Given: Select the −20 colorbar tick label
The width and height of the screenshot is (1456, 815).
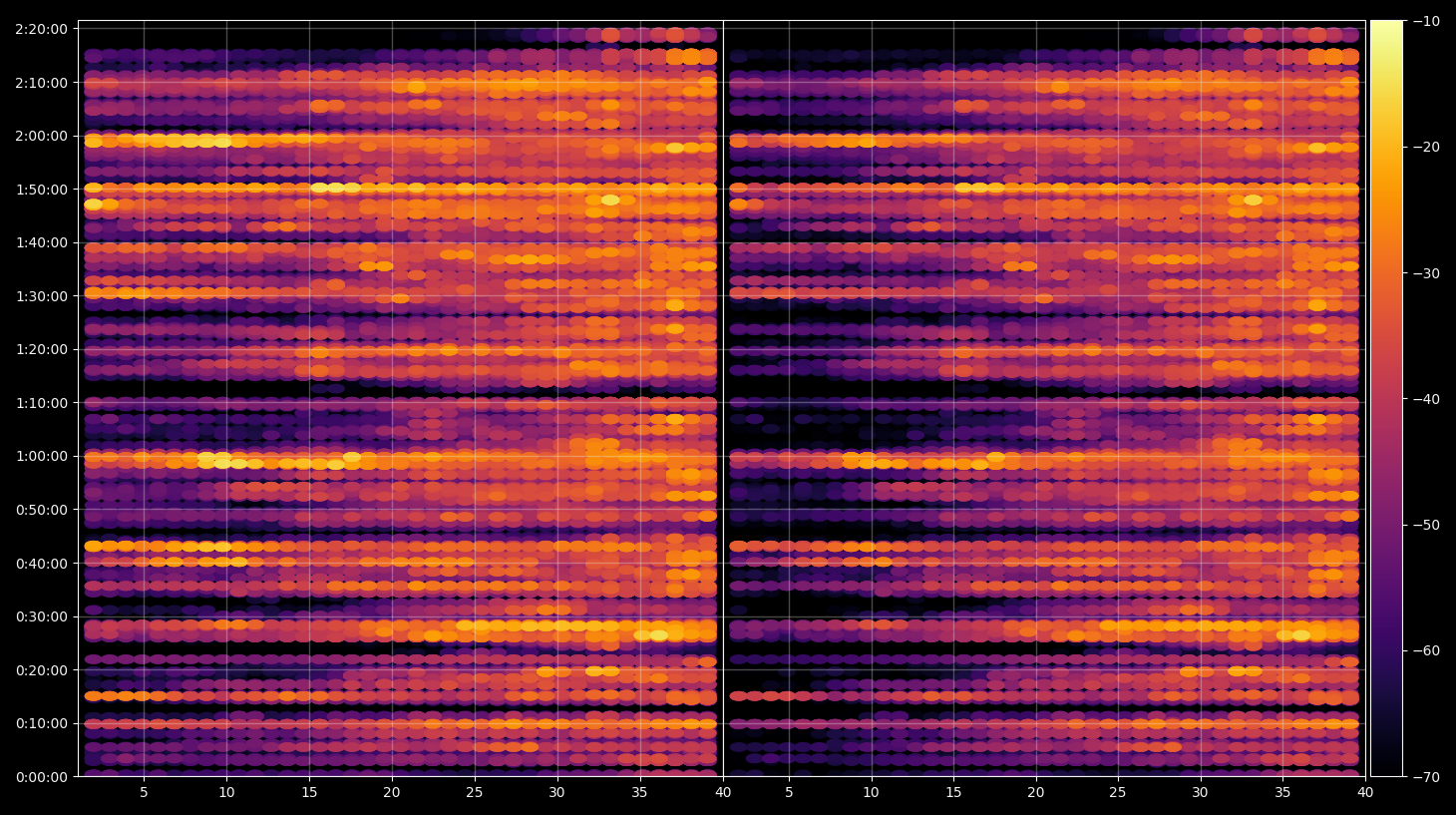Looking at the screenshot, I should (1426, 147).
